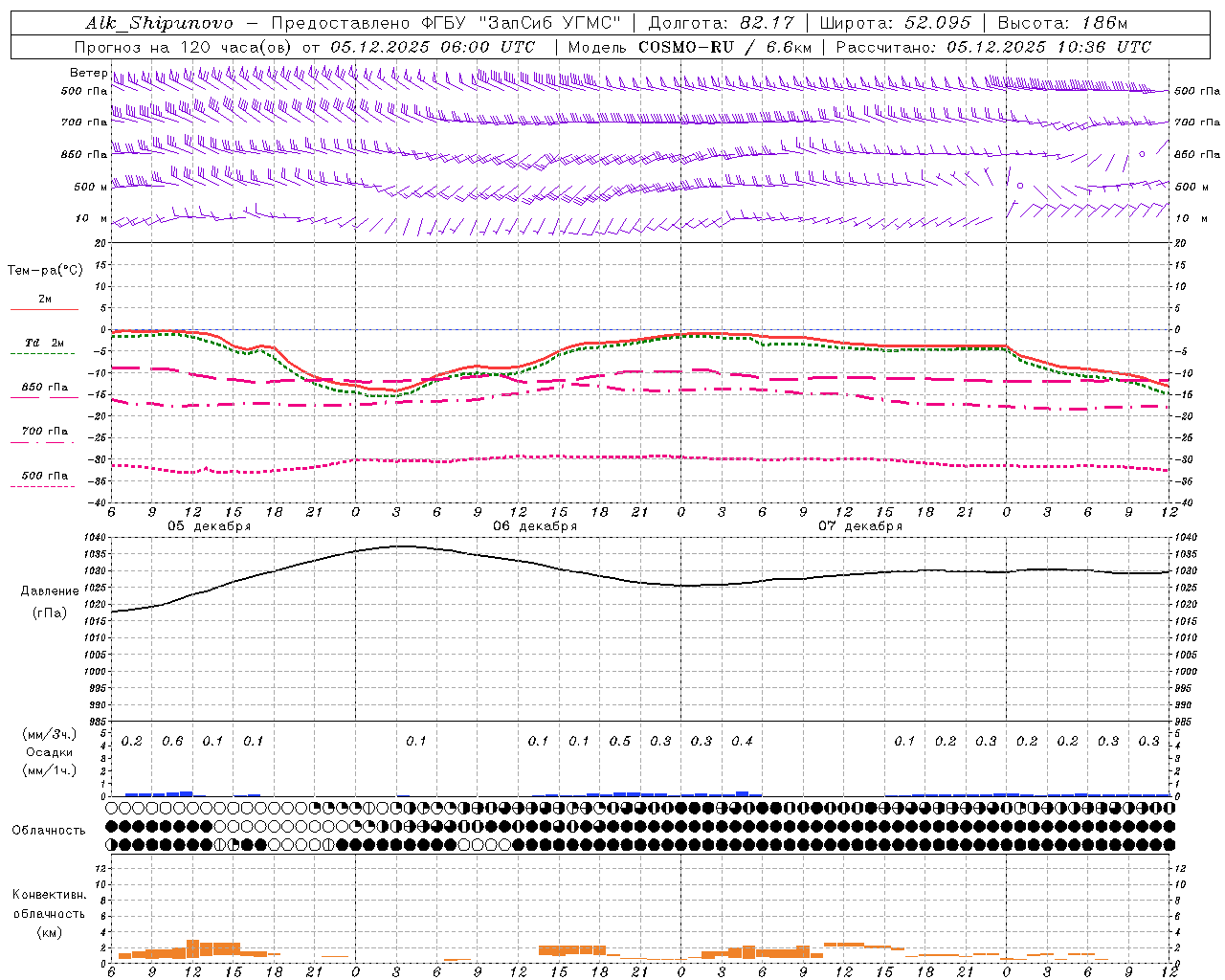
Task: Click the longitude value Долгота: 82.17
Action: pyautogui.click(x=721, y=23)
